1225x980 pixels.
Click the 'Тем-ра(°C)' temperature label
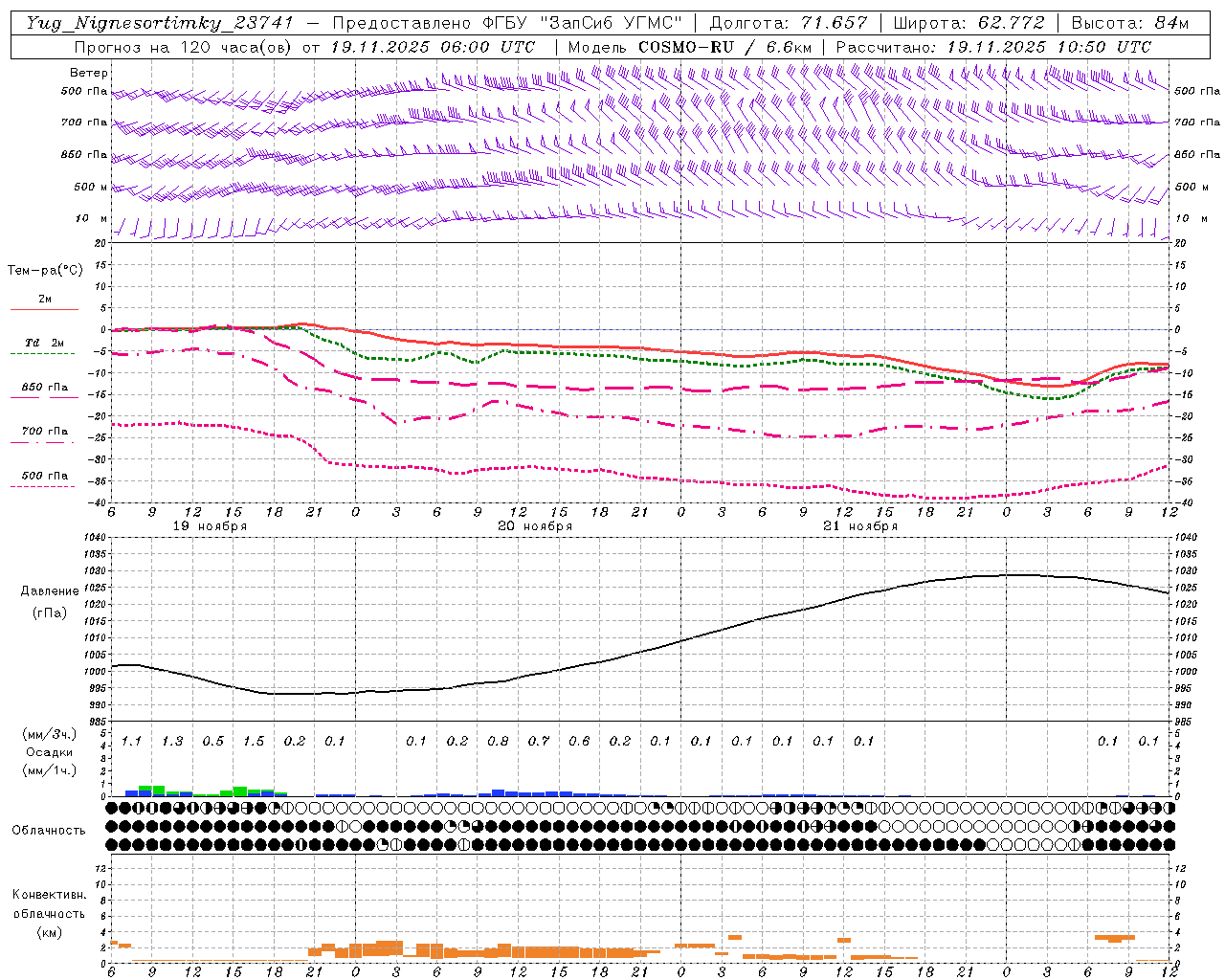(x=45, y=270)
